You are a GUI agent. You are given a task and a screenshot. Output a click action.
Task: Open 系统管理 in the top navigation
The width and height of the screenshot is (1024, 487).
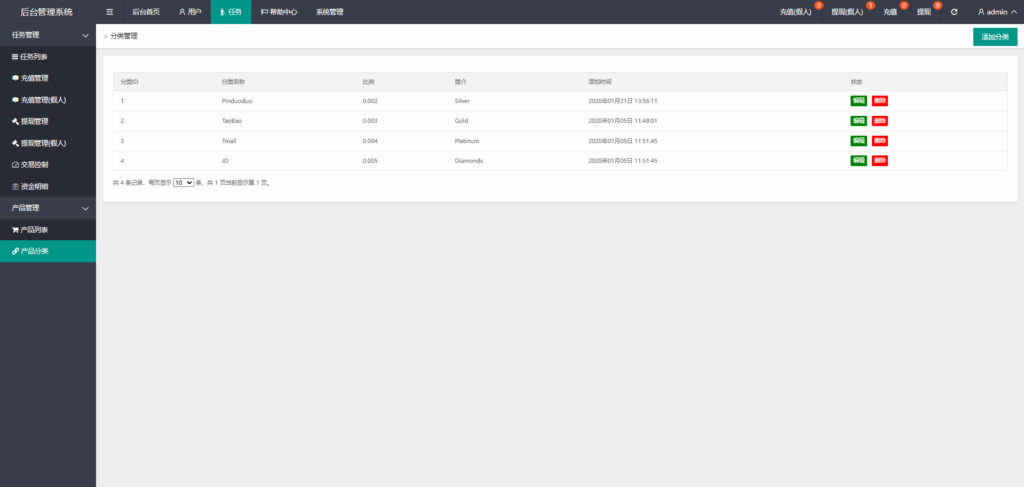click(x=329, y=12)
